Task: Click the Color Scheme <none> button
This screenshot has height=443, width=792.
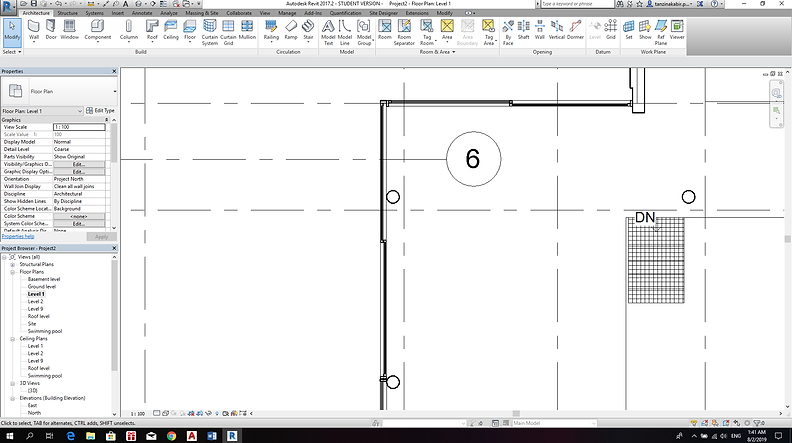Action: click(79, 216)
